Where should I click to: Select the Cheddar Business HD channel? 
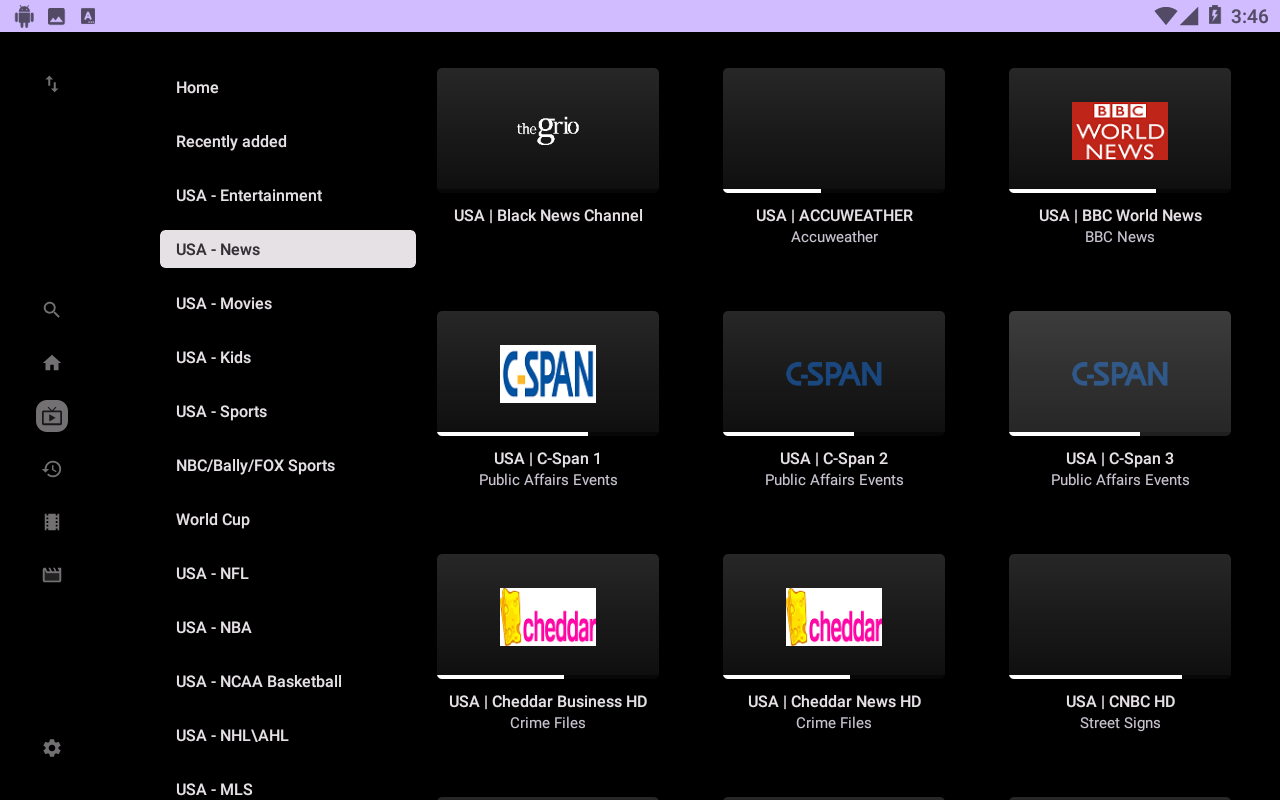[x=548, y=616]
